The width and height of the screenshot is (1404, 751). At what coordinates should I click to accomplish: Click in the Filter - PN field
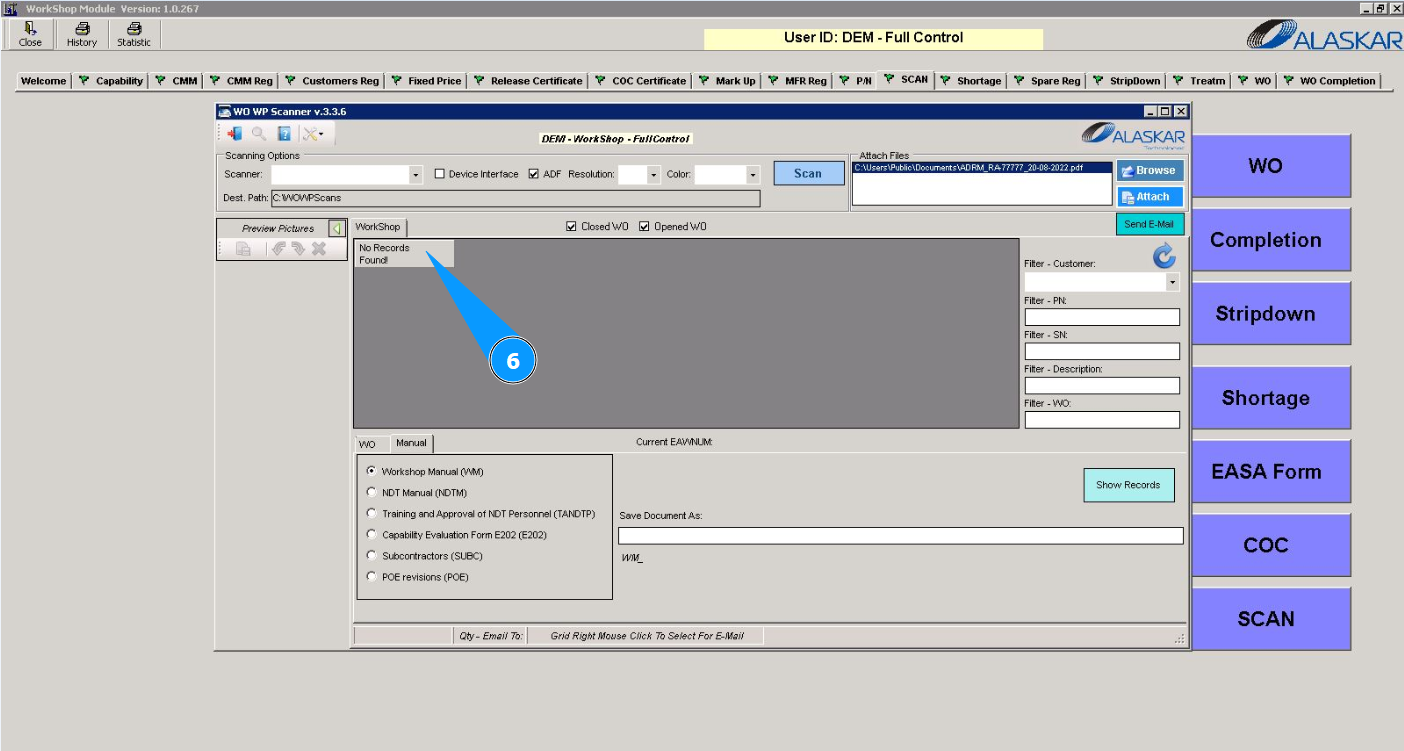(x=1102, y=317)
